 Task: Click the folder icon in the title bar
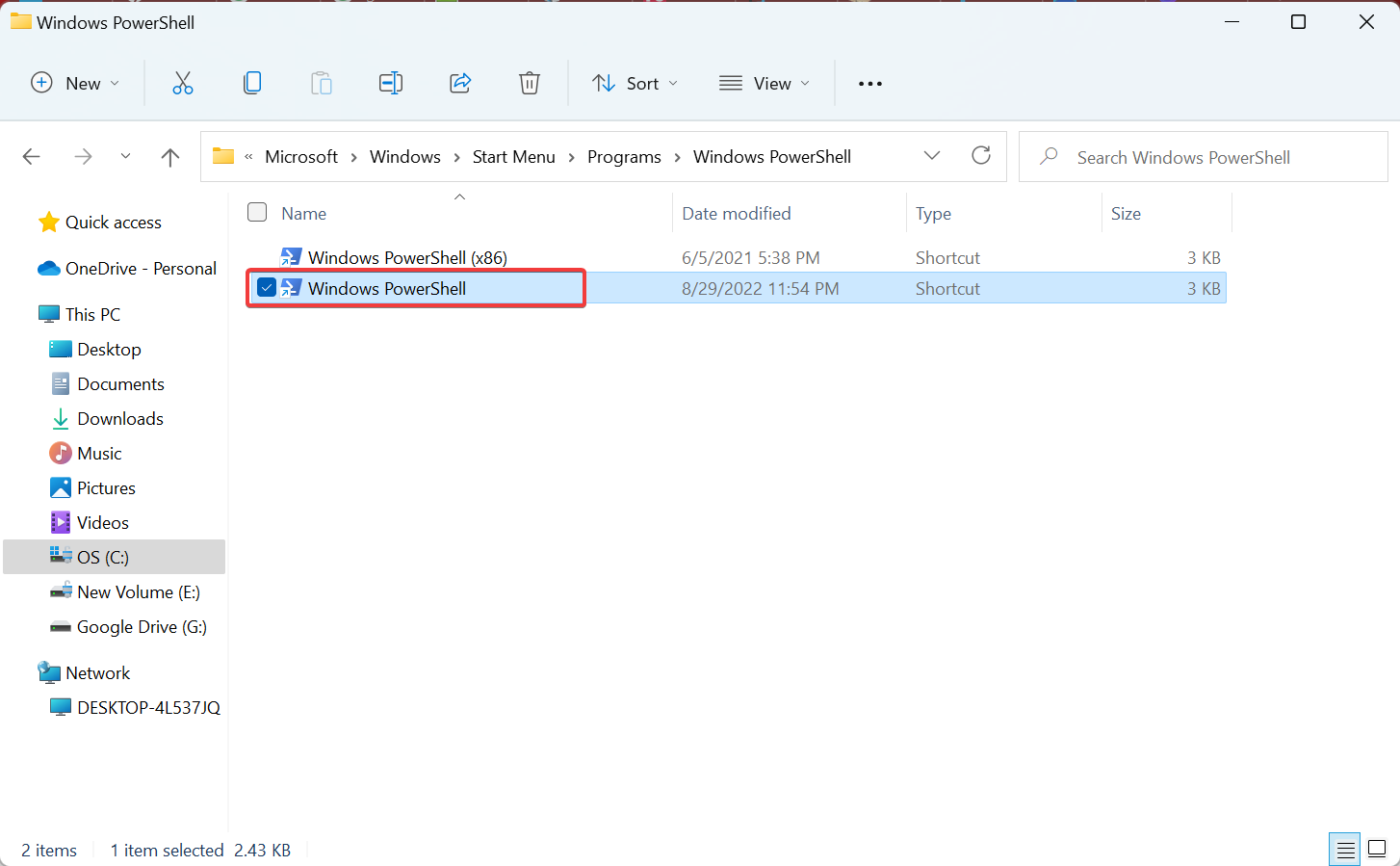(x=21, y=21)
